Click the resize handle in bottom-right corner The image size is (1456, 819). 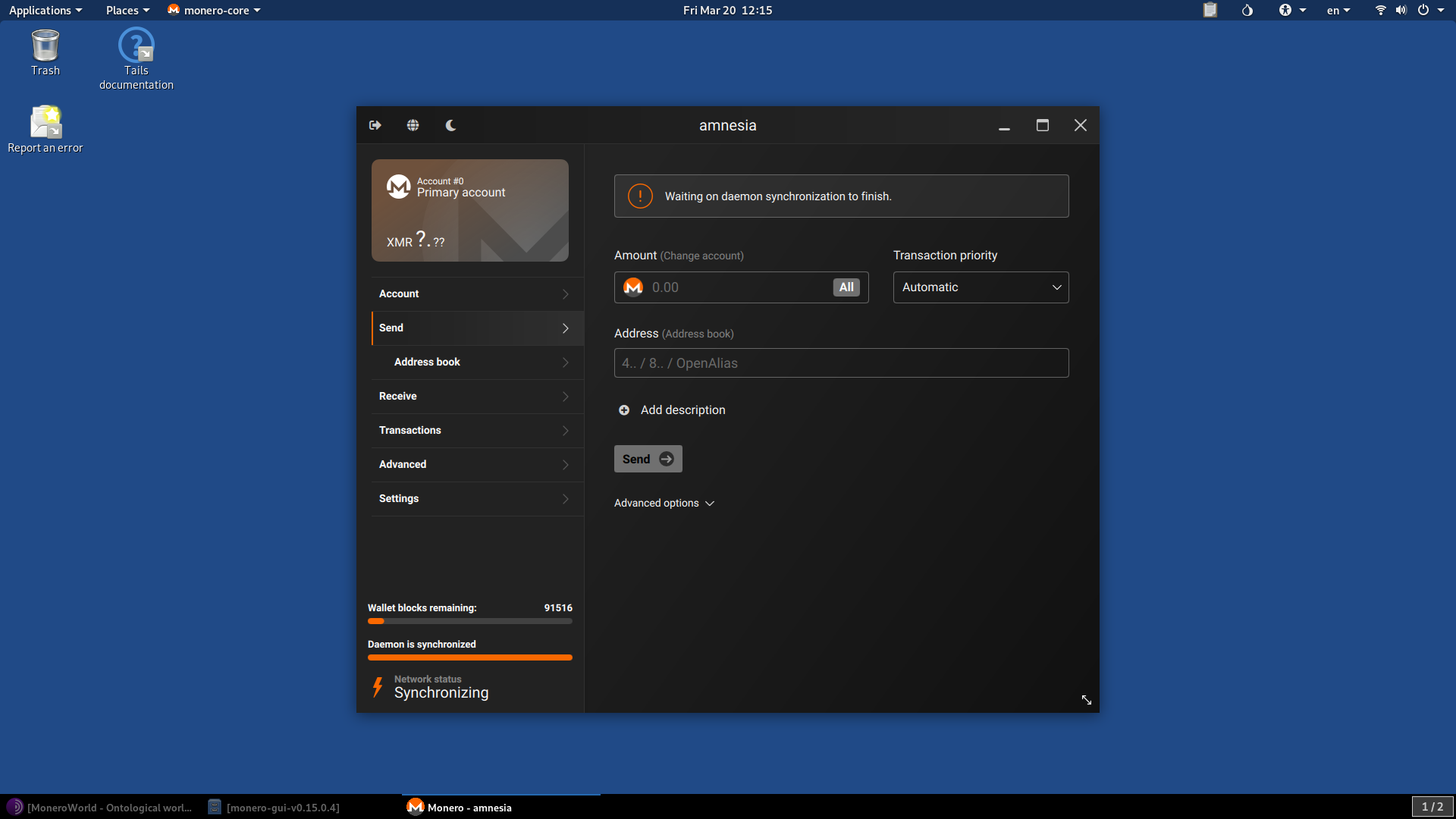click(1086, 700)
